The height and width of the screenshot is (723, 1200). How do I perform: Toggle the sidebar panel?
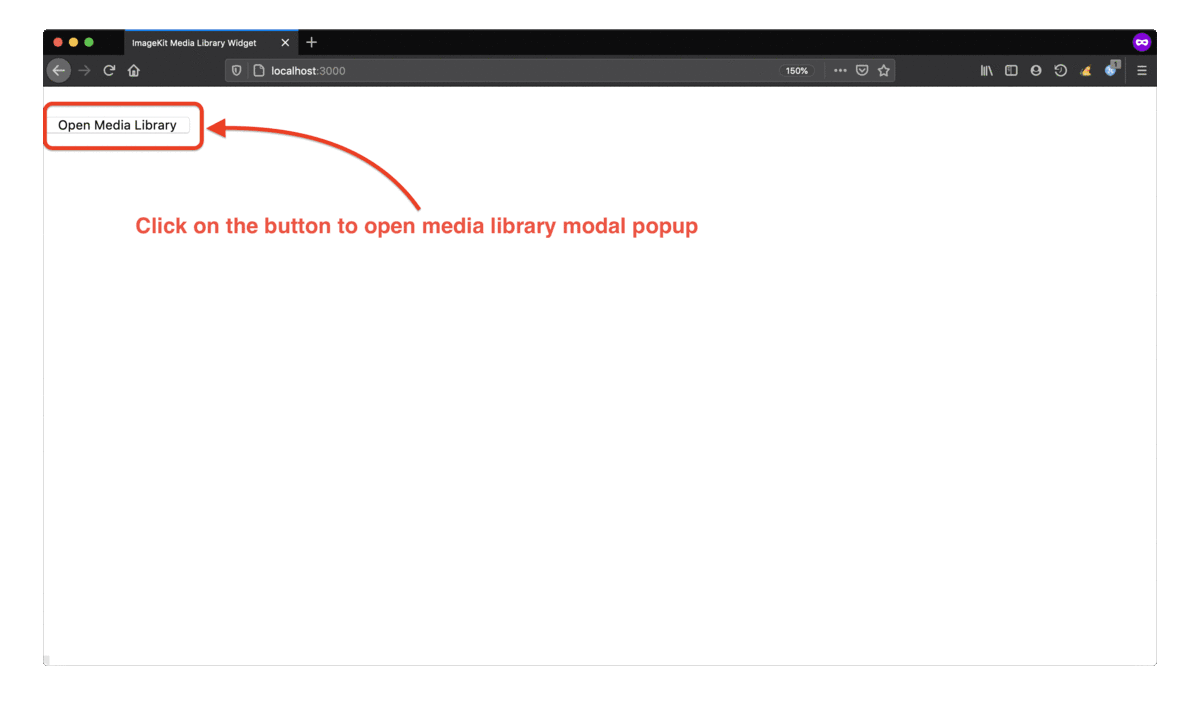[1011, 71]
